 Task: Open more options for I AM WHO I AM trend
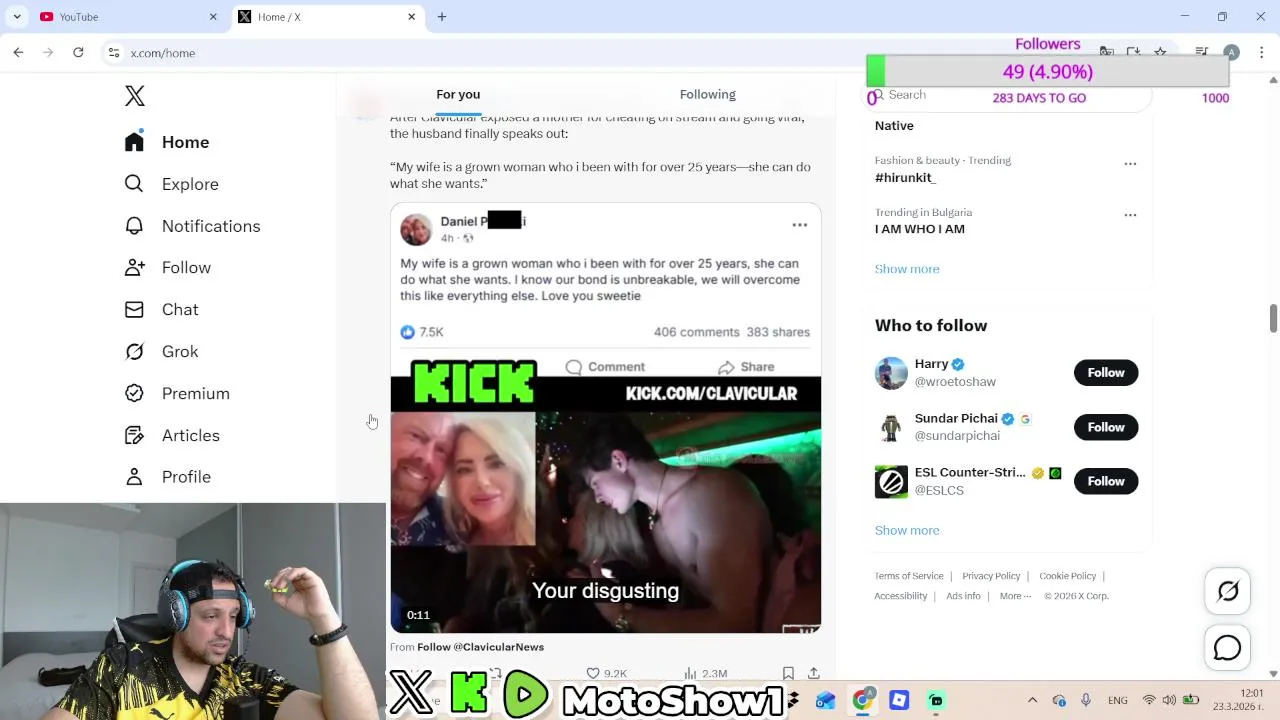1130,215
